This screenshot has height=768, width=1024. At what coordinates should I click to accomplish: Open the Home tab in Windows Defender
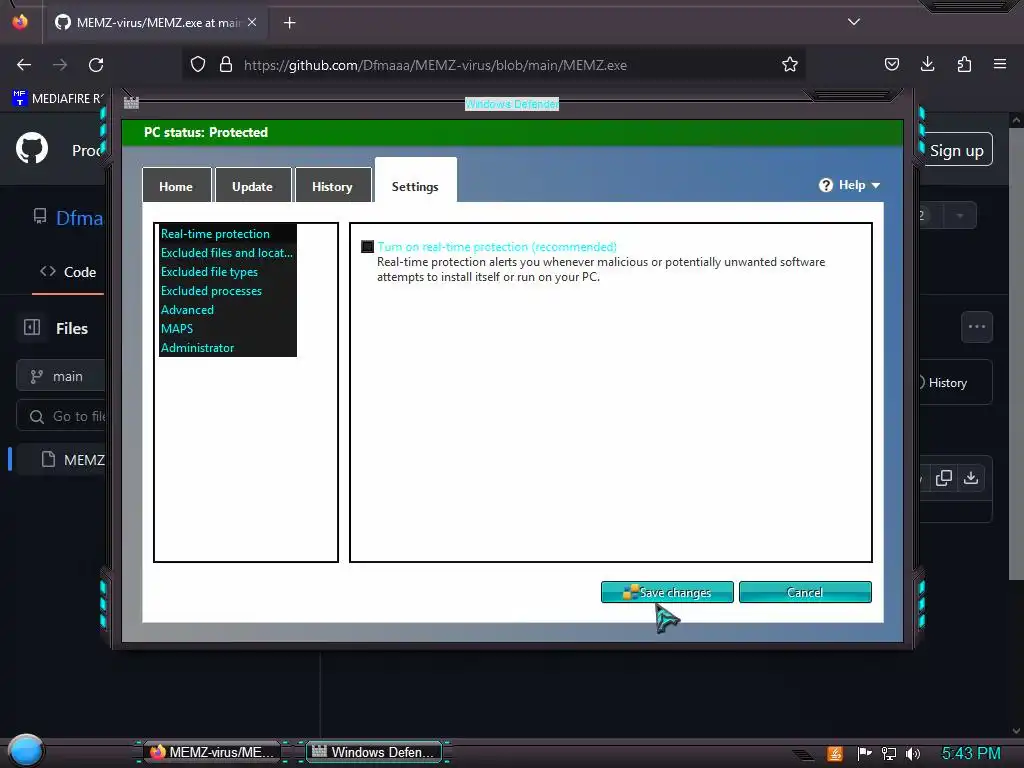tap(176, 186)
